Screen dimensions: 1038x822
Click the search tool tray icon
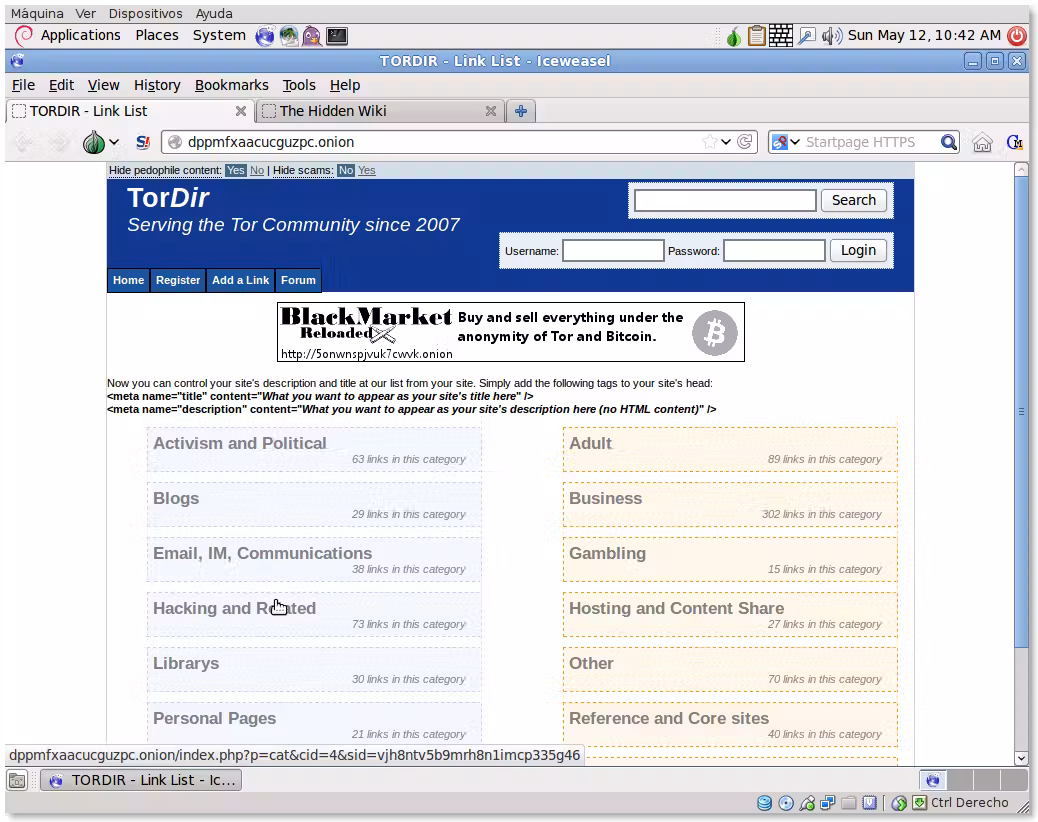806,36
